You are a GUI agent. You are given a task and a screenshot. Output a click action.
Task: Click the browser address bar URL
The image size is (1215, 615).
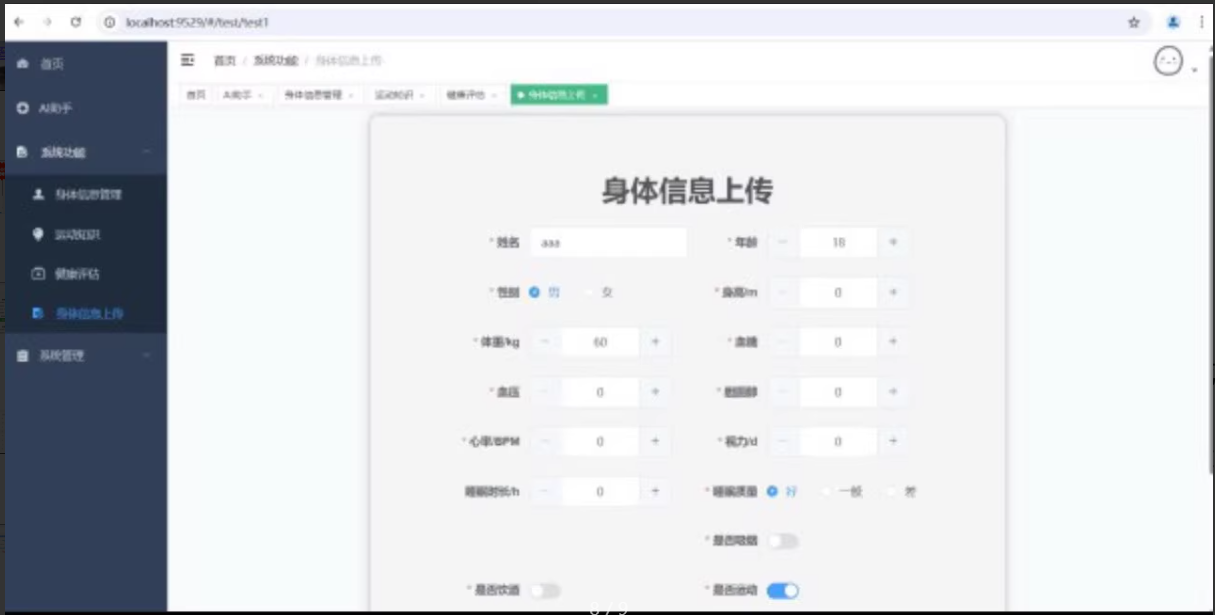[x=197, y=22]
